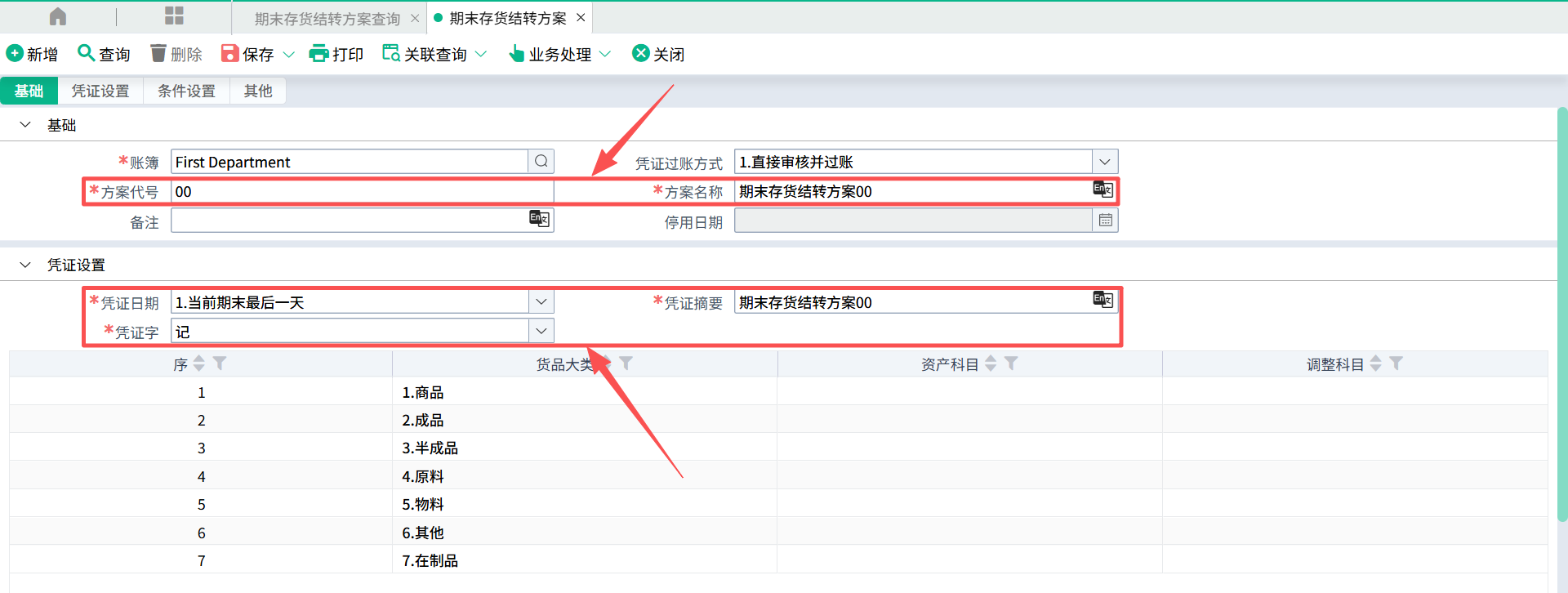1568x593 pixels.
Task: Close the 期末存货结转方案 tab
Action: 581,17
